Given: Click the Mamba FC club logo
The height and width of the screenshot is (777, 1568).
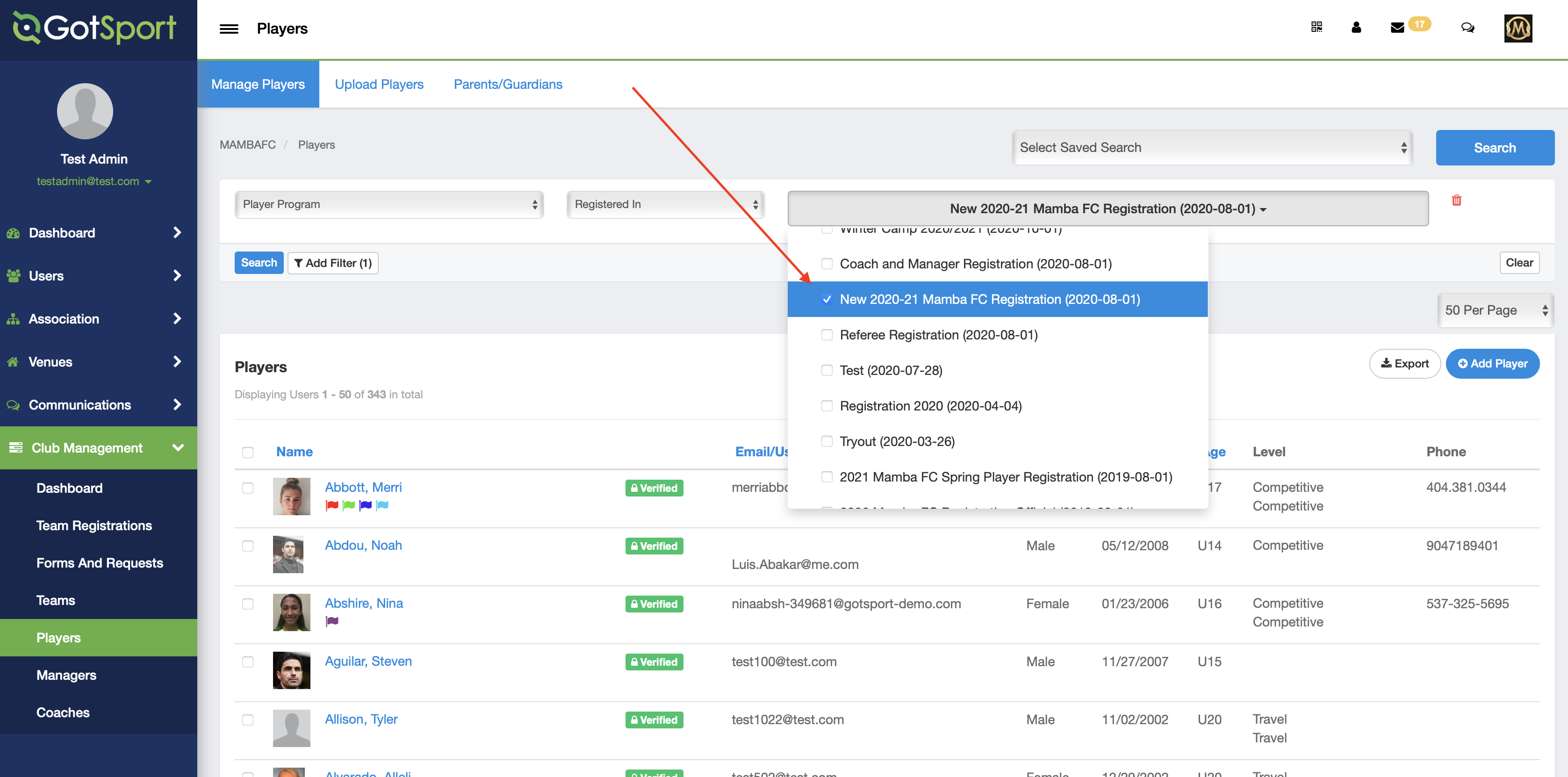Looking at the screenshot, I should pyautogui.click(x=1518, y=28).
